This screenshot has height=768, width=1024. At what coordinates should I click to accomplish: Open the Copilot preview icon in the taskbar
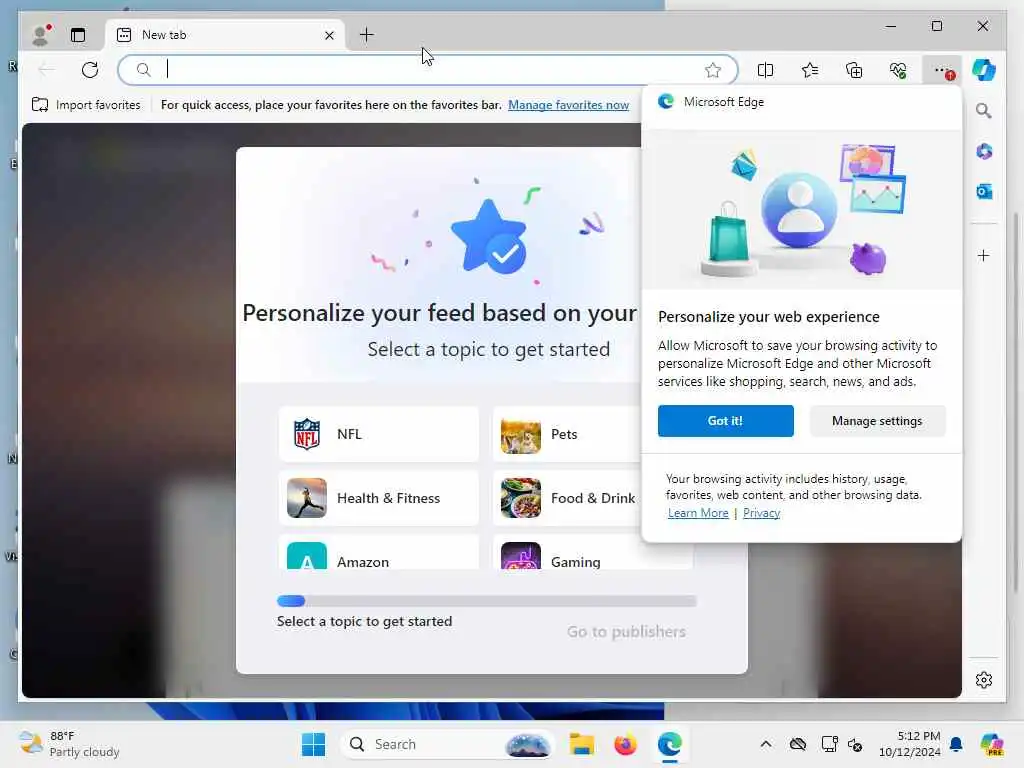991,744
